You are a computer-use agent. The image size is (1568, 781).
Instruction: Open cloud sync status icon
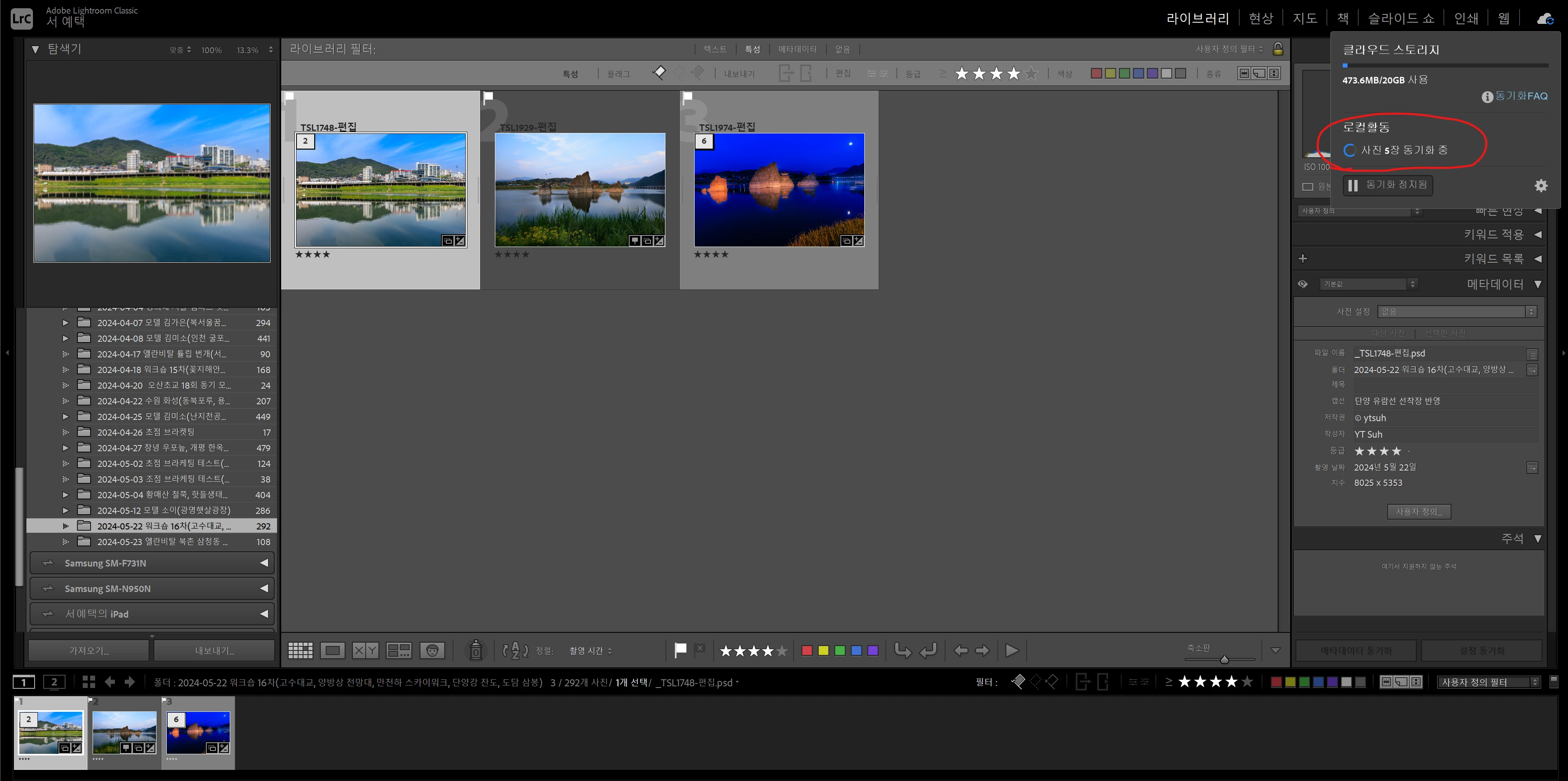(x=1545, y=19)
